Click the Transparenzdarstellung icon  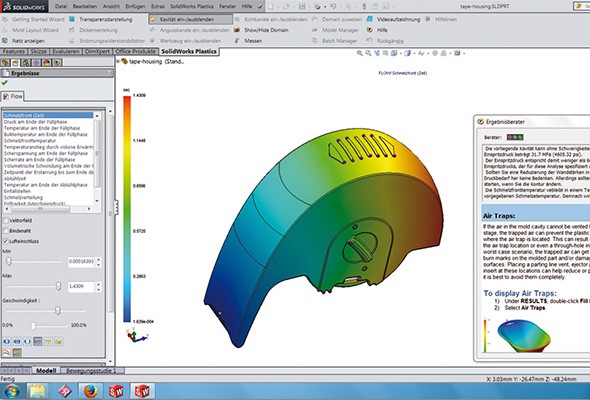pyautogui.click(x=72, y=19)
